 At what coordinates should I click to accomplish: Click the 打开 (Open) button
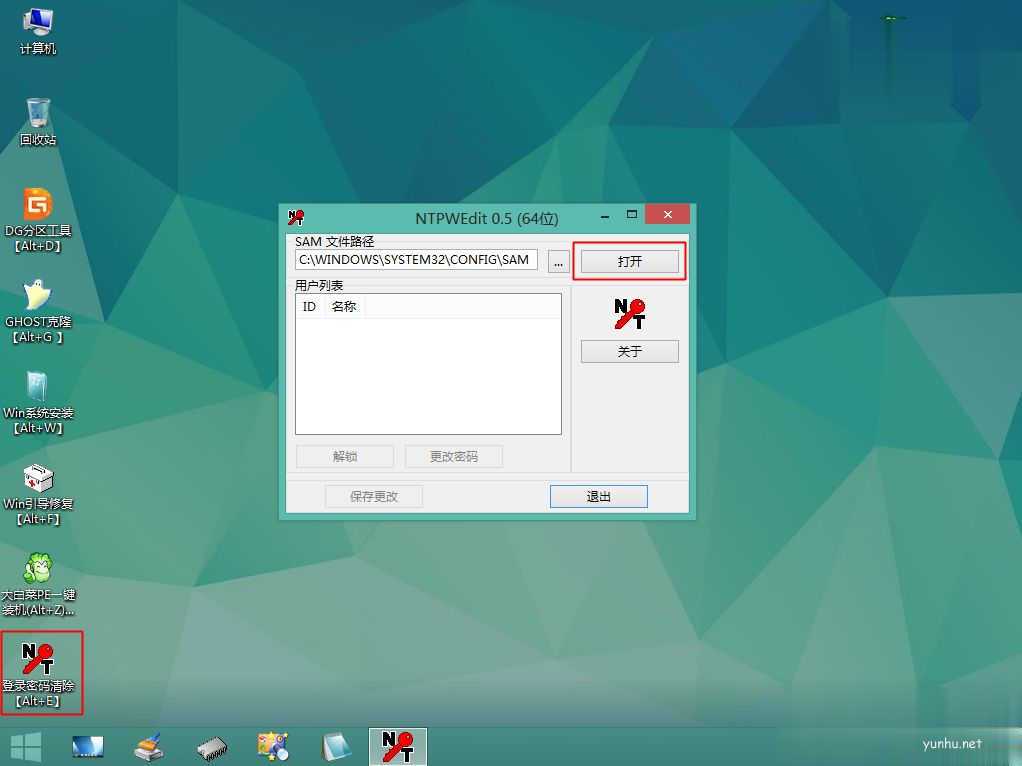[x=628, y=260]
